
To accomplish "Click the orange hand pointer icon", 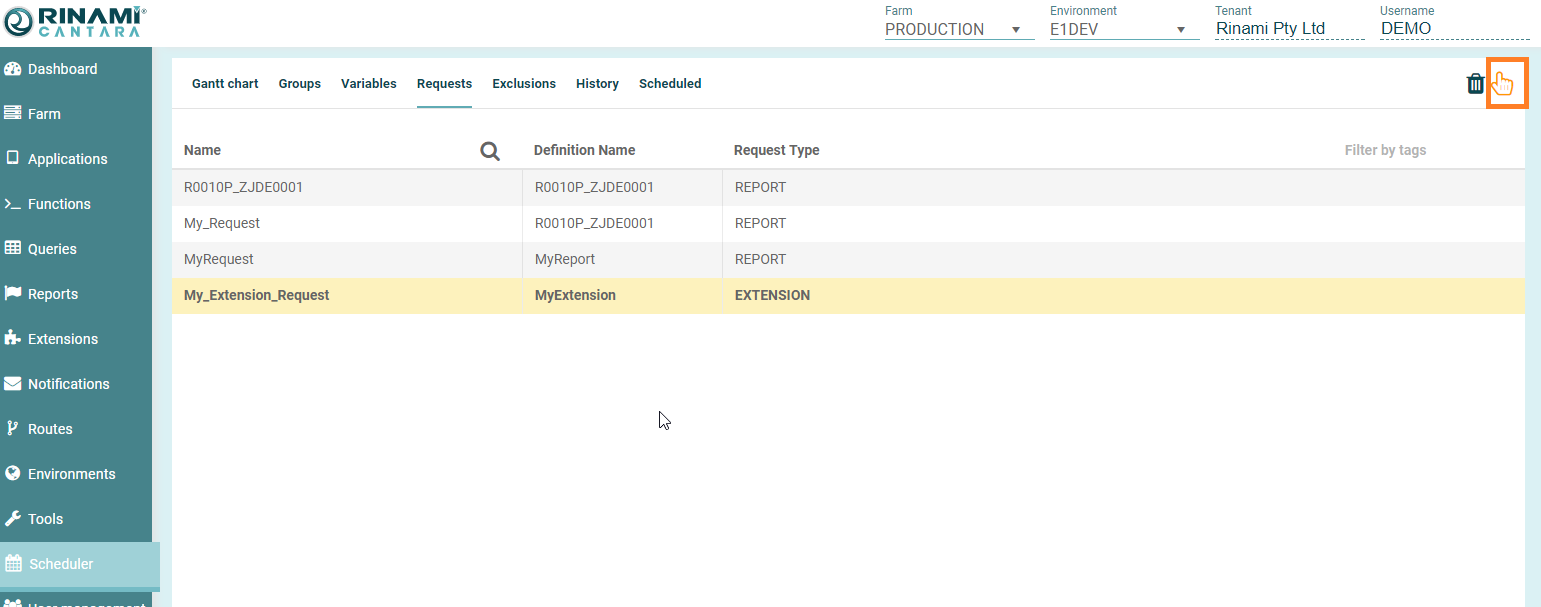I will 1506,83.
